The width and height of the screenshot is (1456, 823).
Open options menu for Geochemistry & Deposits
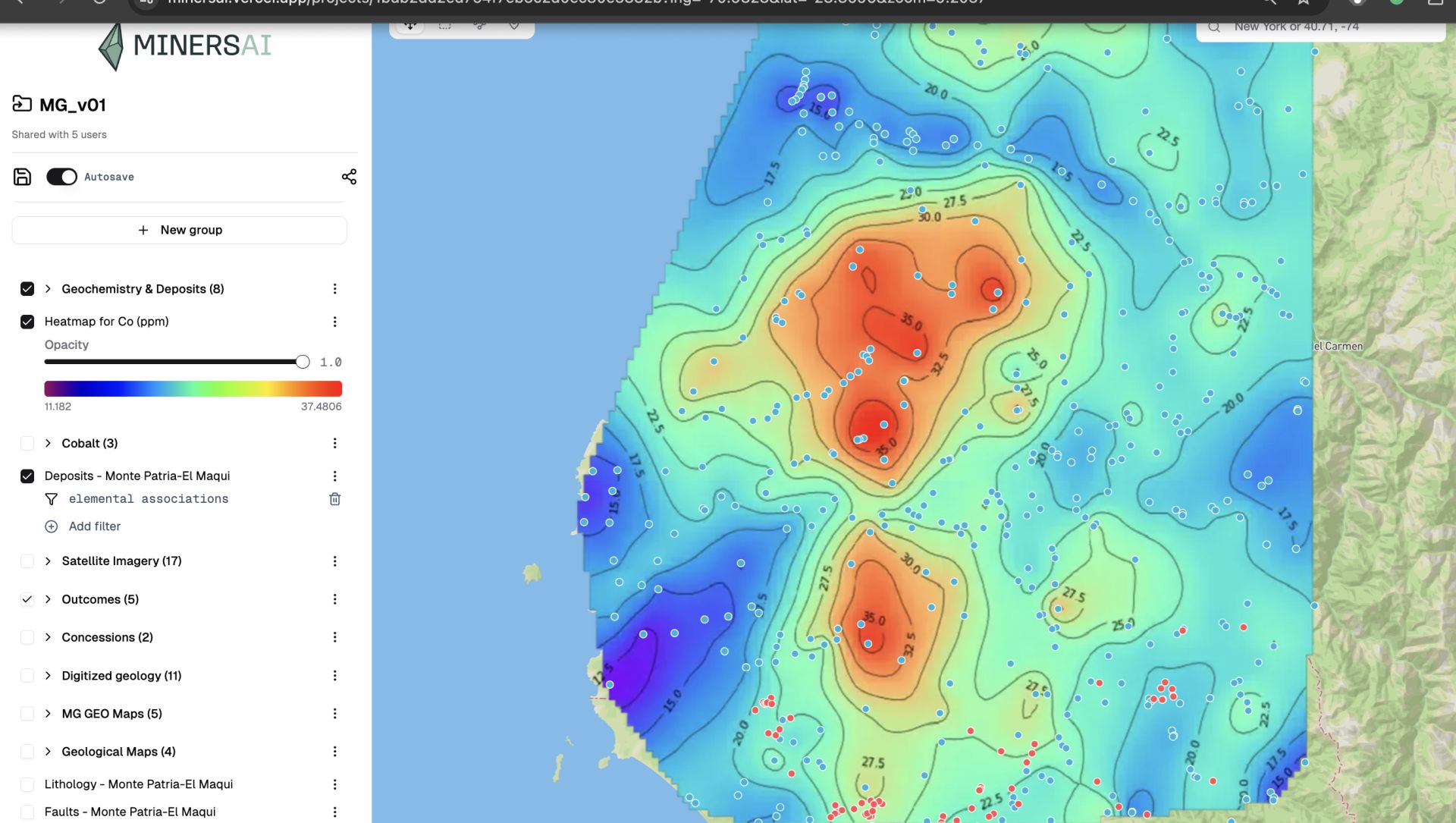click(x=334, y=289)
